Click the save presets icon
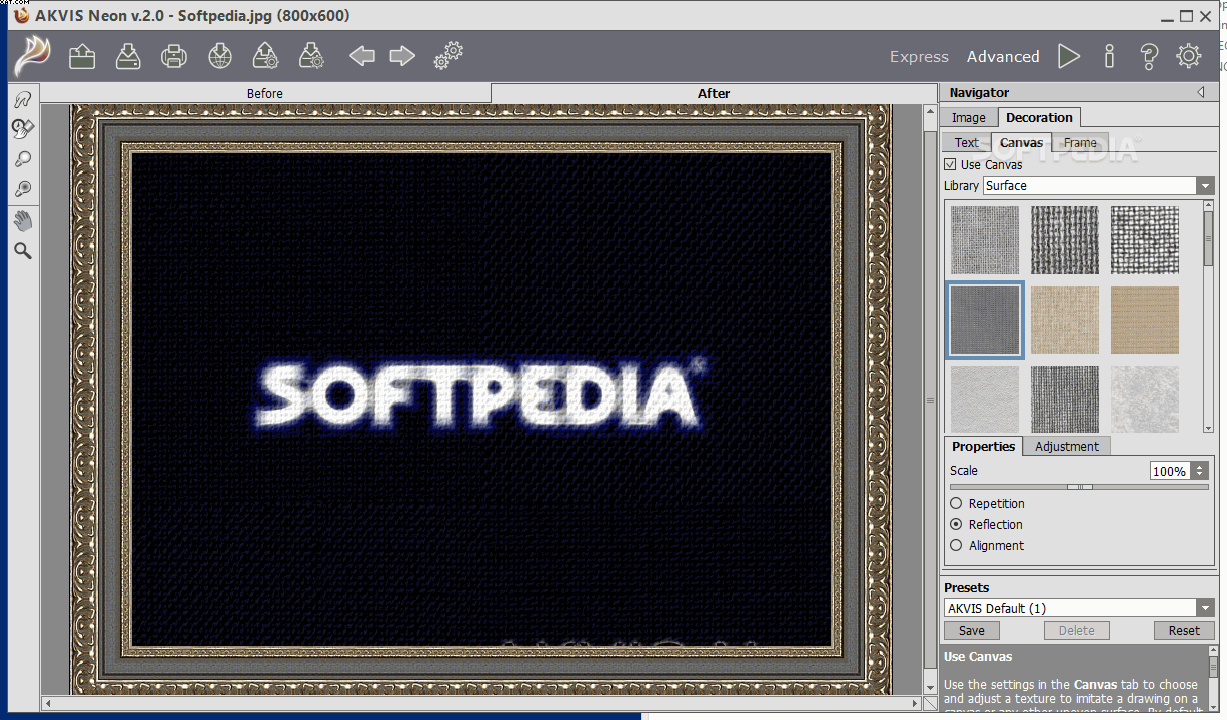This screenshot has width=1227, height=720. (311, 56)
